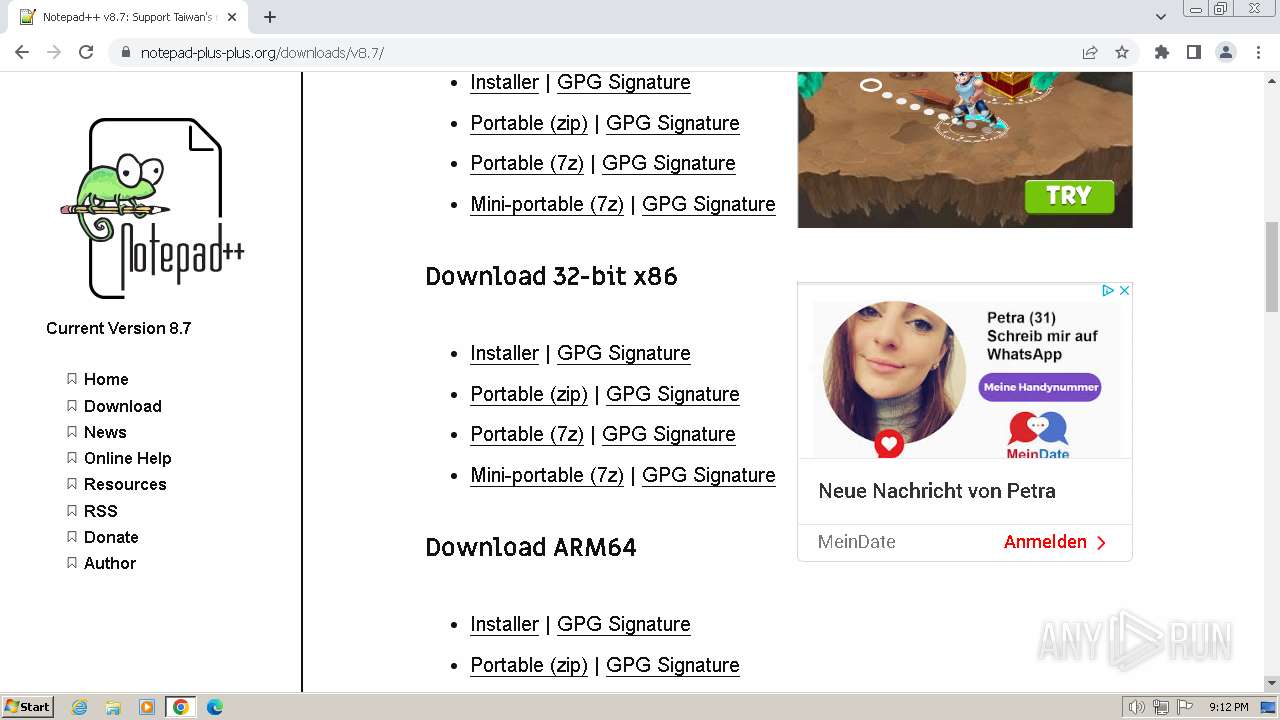Viewport: 1280px width, 720px height.
Task: Open the Donate sidebar link
Action: [111, 537]
